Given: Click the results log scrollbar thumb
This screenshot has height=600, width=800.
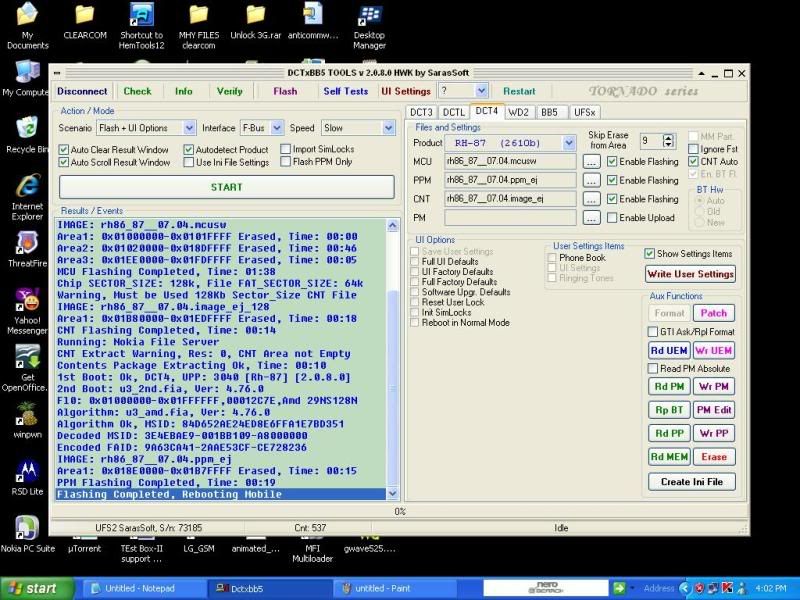Looking at the screenshot, I should point(392,388).
